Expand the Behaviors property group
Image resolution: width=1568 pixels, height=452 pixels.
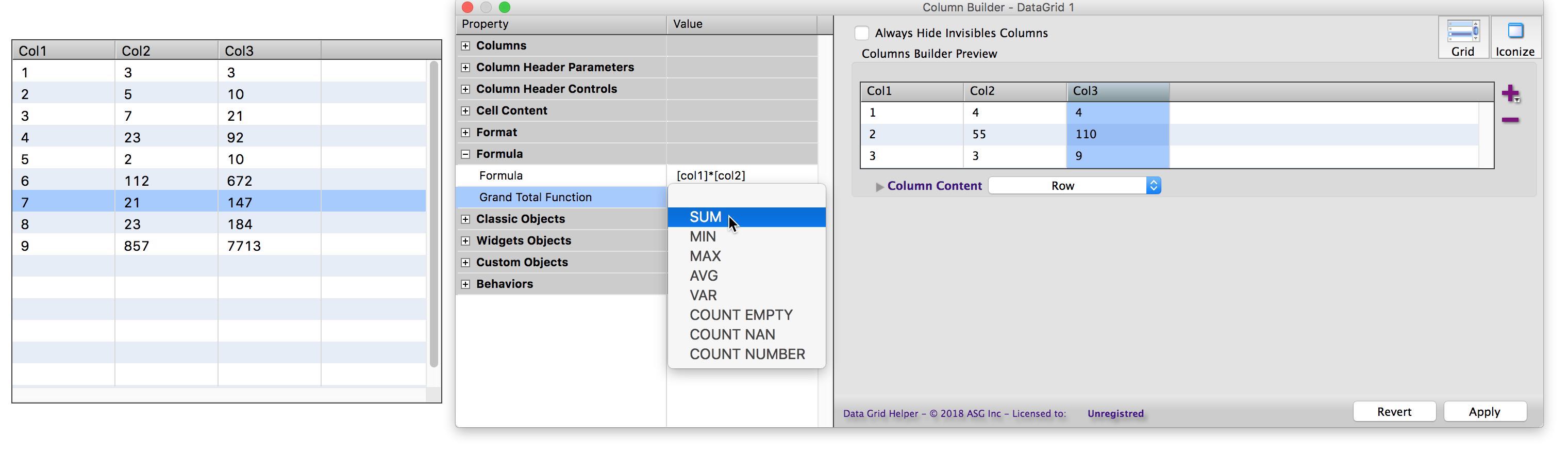[x=465, y=284]
